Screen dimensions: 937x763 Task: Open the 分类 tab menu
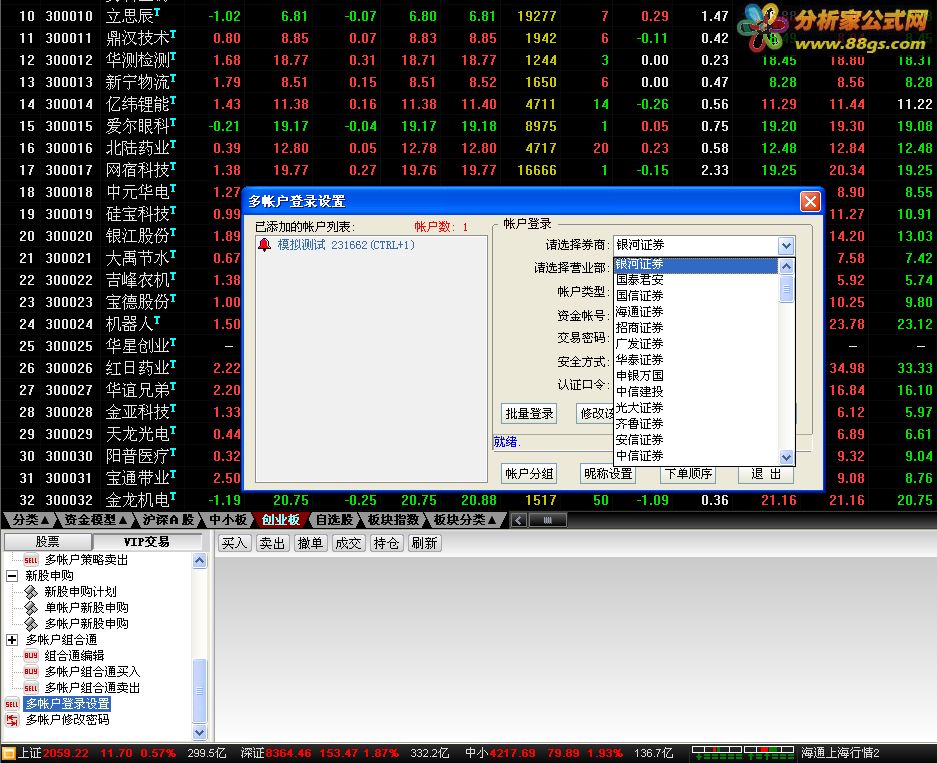click(x=30, y=520)
